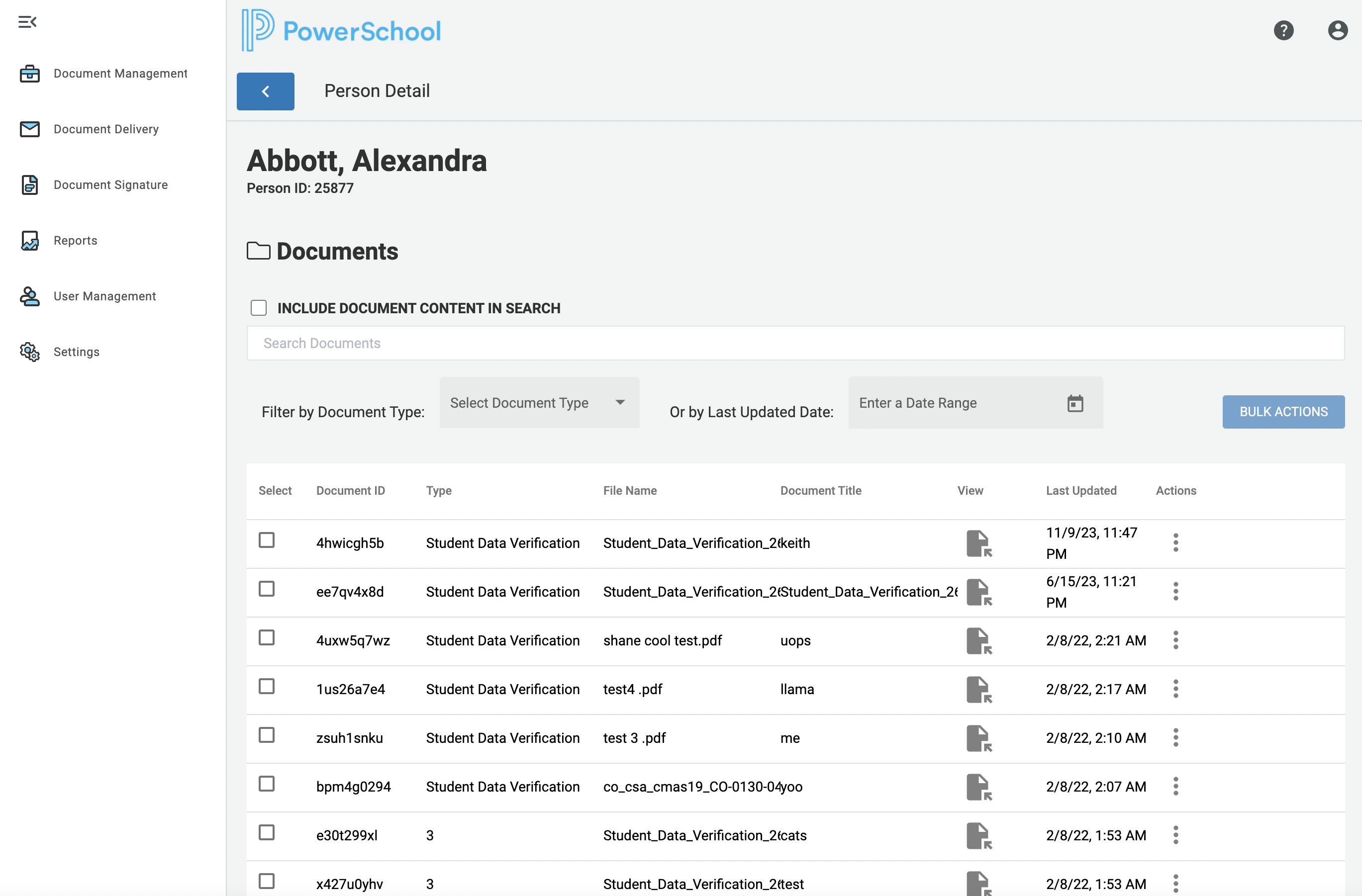The height and width of the screenshot is (896, 1362).
Task: Select Document Management in the sidebar
Action: (x=120, y=73)
